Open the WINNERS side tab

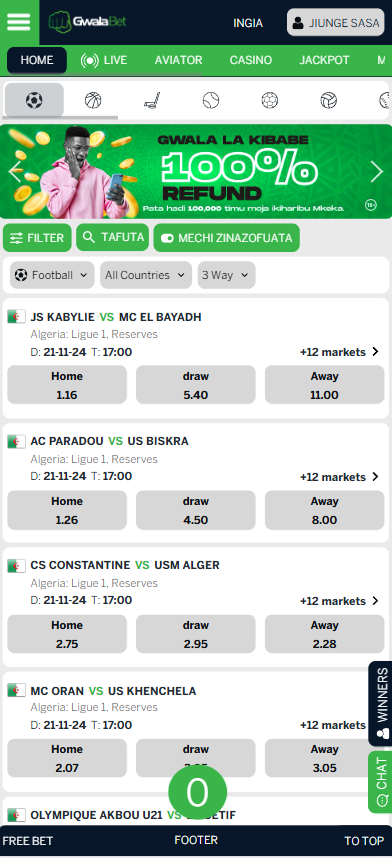[381, 703]
